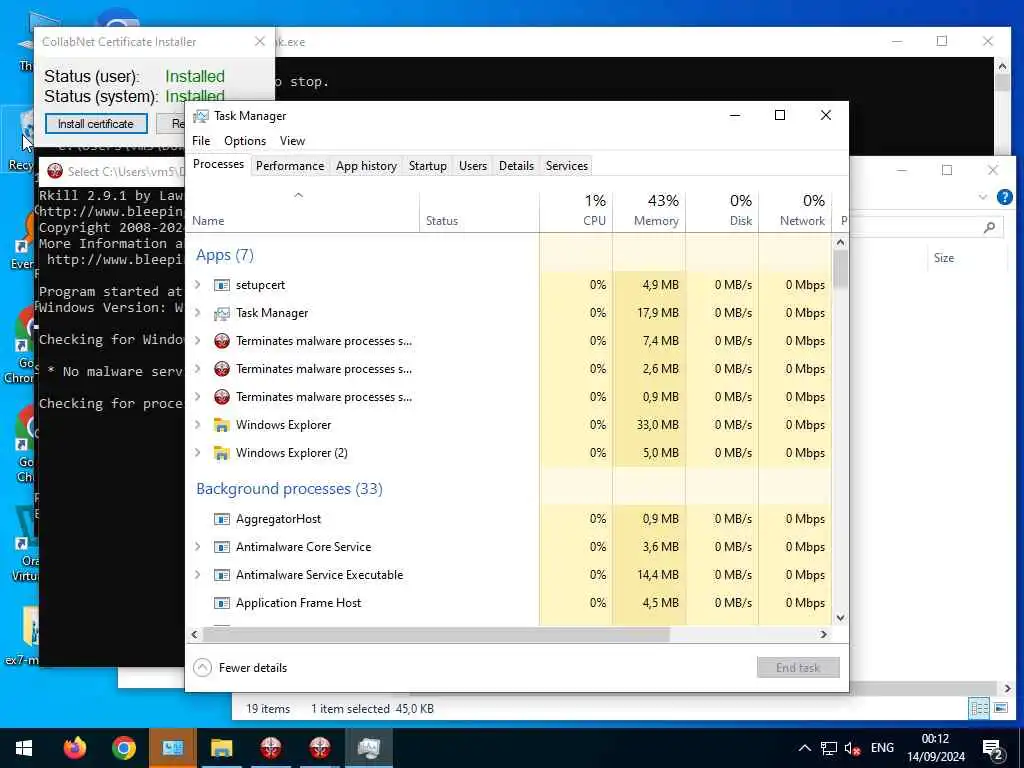Screen dimensions: 1024x768
Task: Click the setupcert process icon
Action: tap(222, 285)
